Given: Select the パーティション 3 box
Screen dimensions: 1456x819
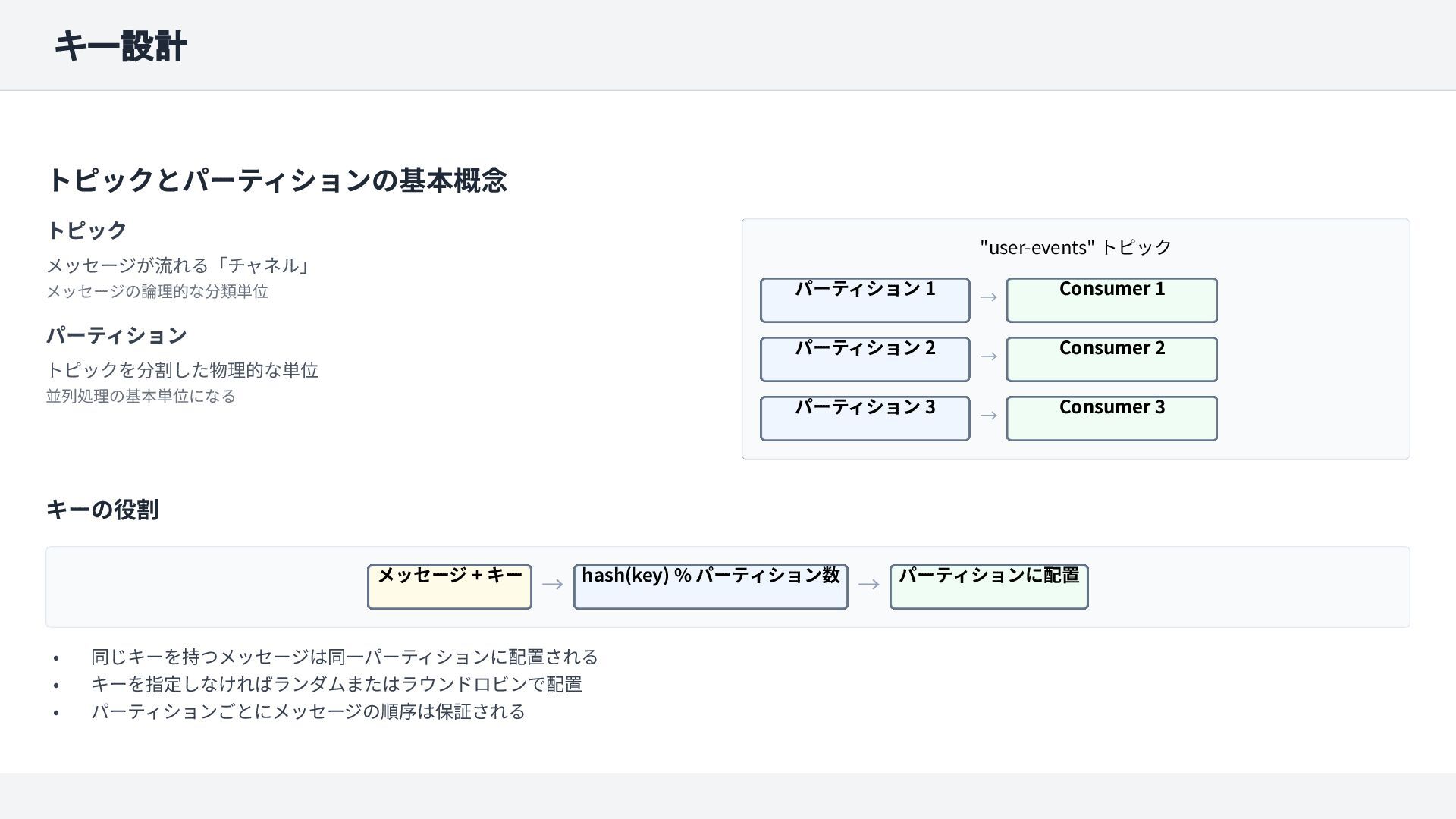Looking at the screenshot, I should (864, 418).
